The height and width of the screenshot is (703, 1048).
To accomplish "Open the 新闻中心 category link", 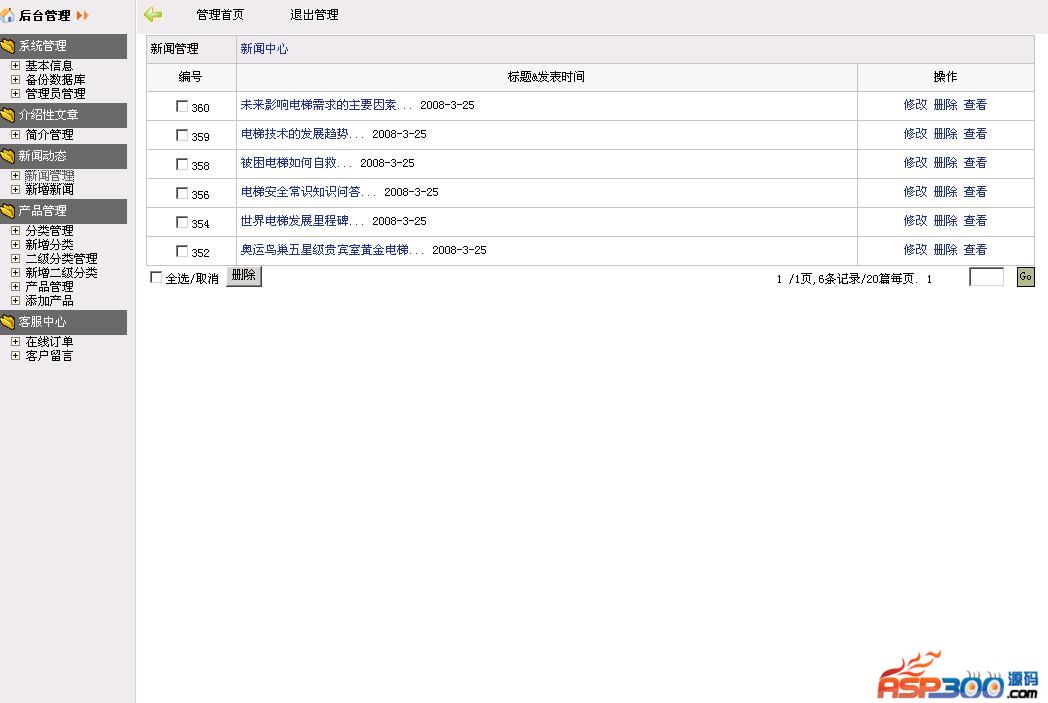I will pyautogui.click(x=264, y=49).
